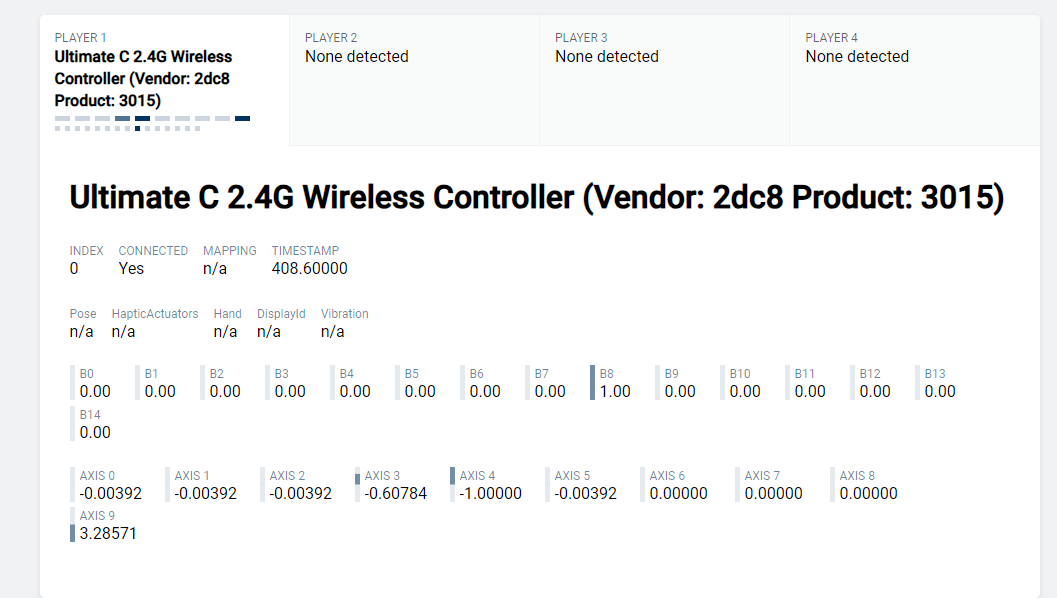
Task: Click the B8 button indicator showing 1.00
Action: [x=614, y=383]
